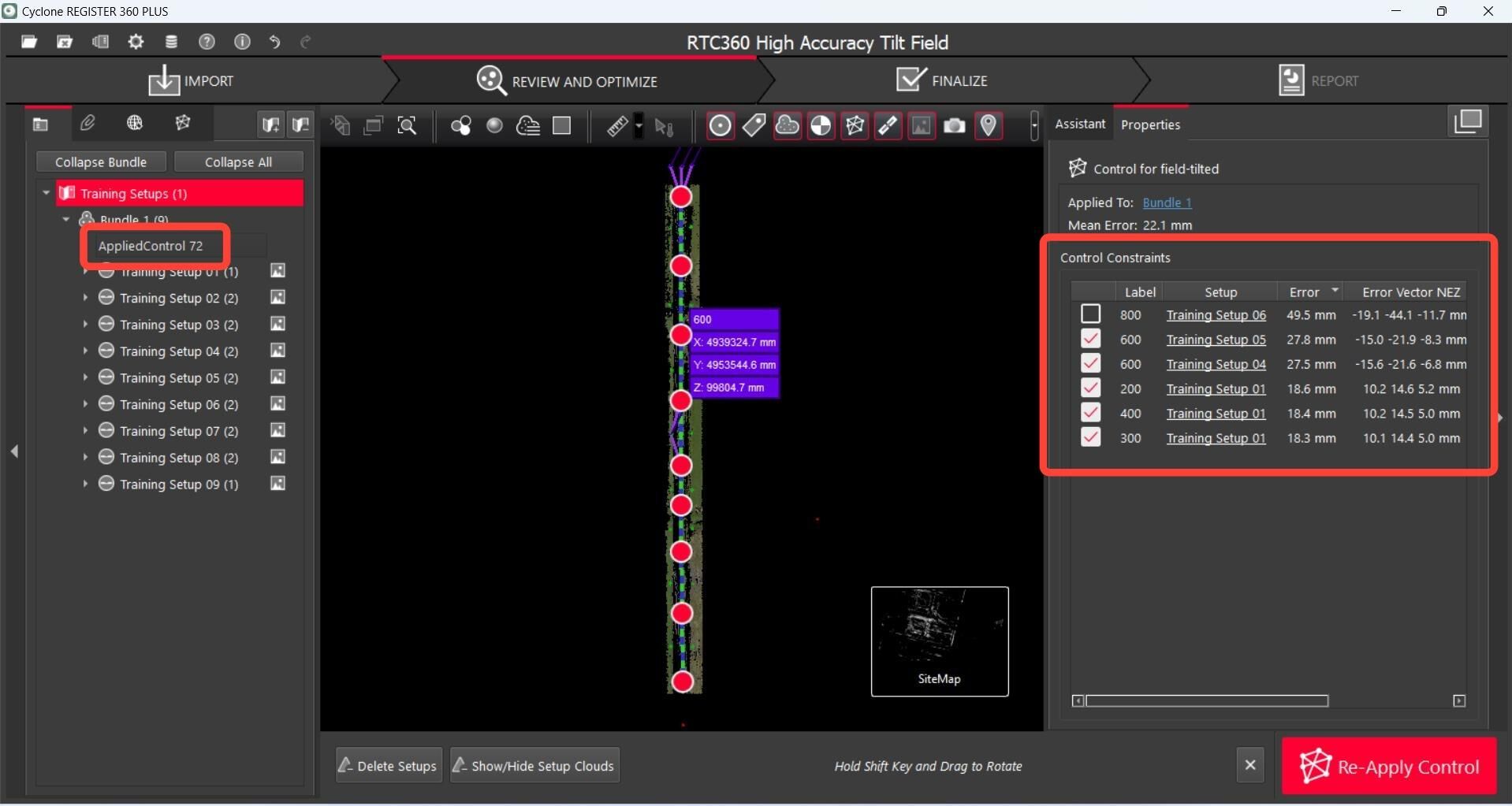Select the measure distance tool icon

tap(617, 125)
